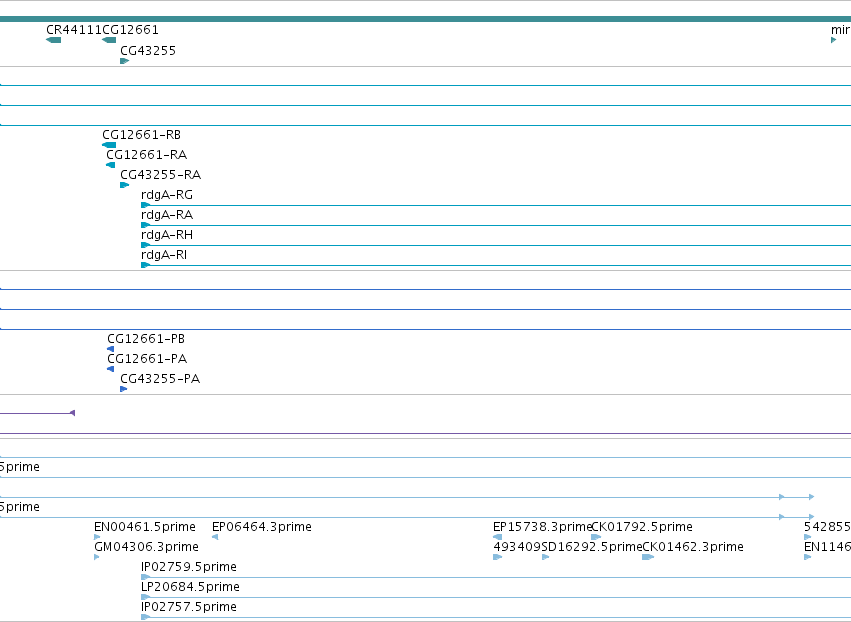The height and width of the screenshot is (622, 851).
Task: Select the CR44111 gene feature label
Action: (74, 30)
